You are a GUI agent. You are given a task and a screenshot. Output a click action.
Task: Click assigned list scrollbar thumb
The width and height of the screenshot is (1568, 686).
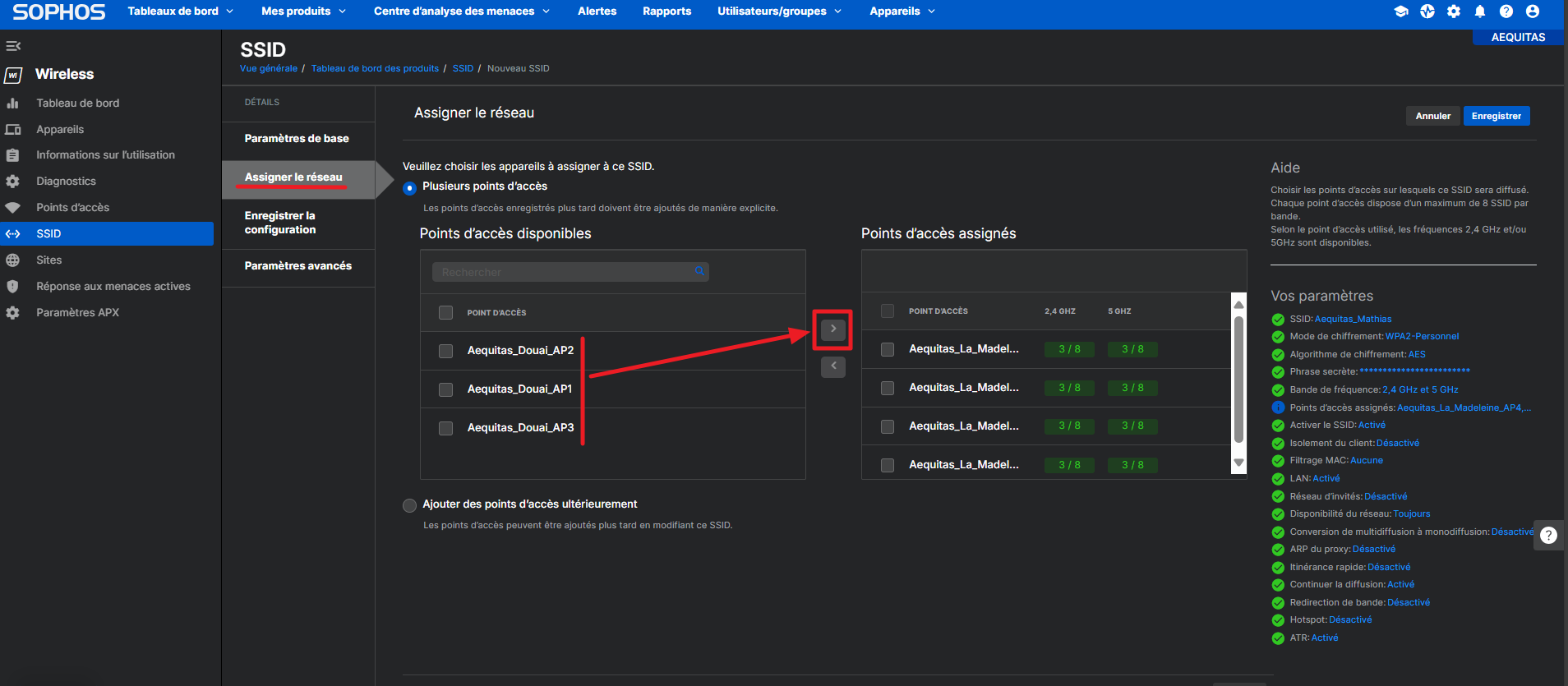[1238, 380]
